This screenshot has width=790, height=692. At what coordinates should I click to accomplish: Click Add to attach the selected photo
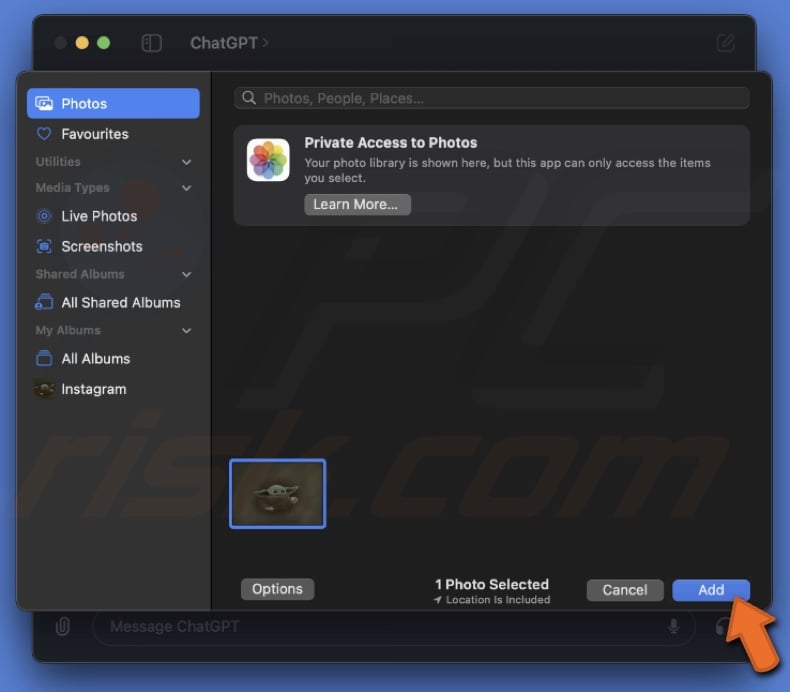[x=711, y=590]
